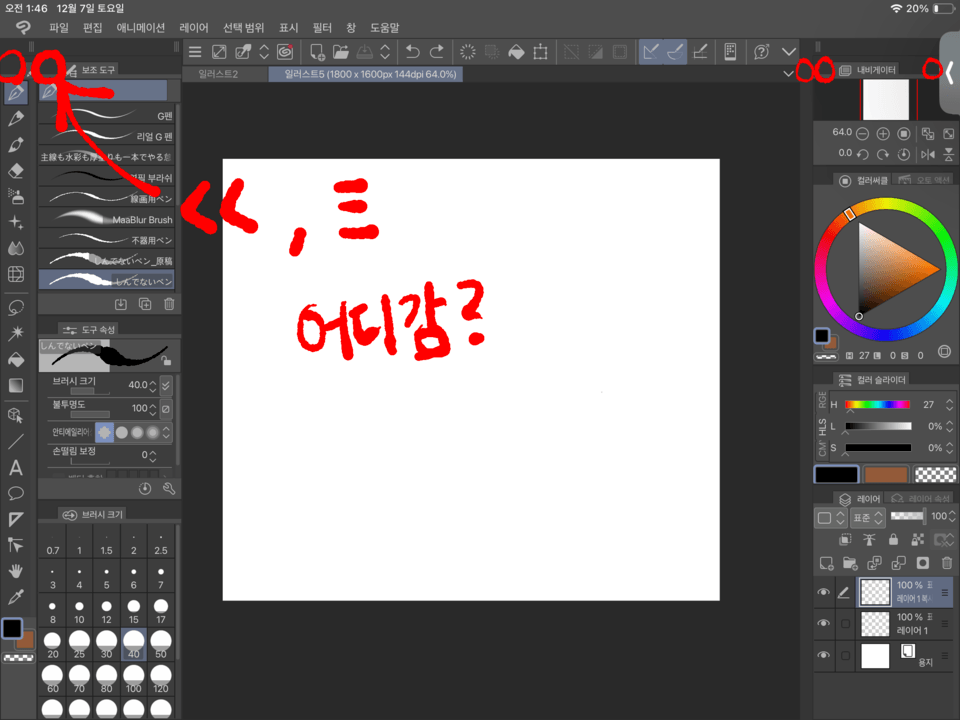The width and height of the screenshot is (960, 720).
Task: Toggle the lock icon on brush preview
Action: pyautogui.click(x=166, y=361)
